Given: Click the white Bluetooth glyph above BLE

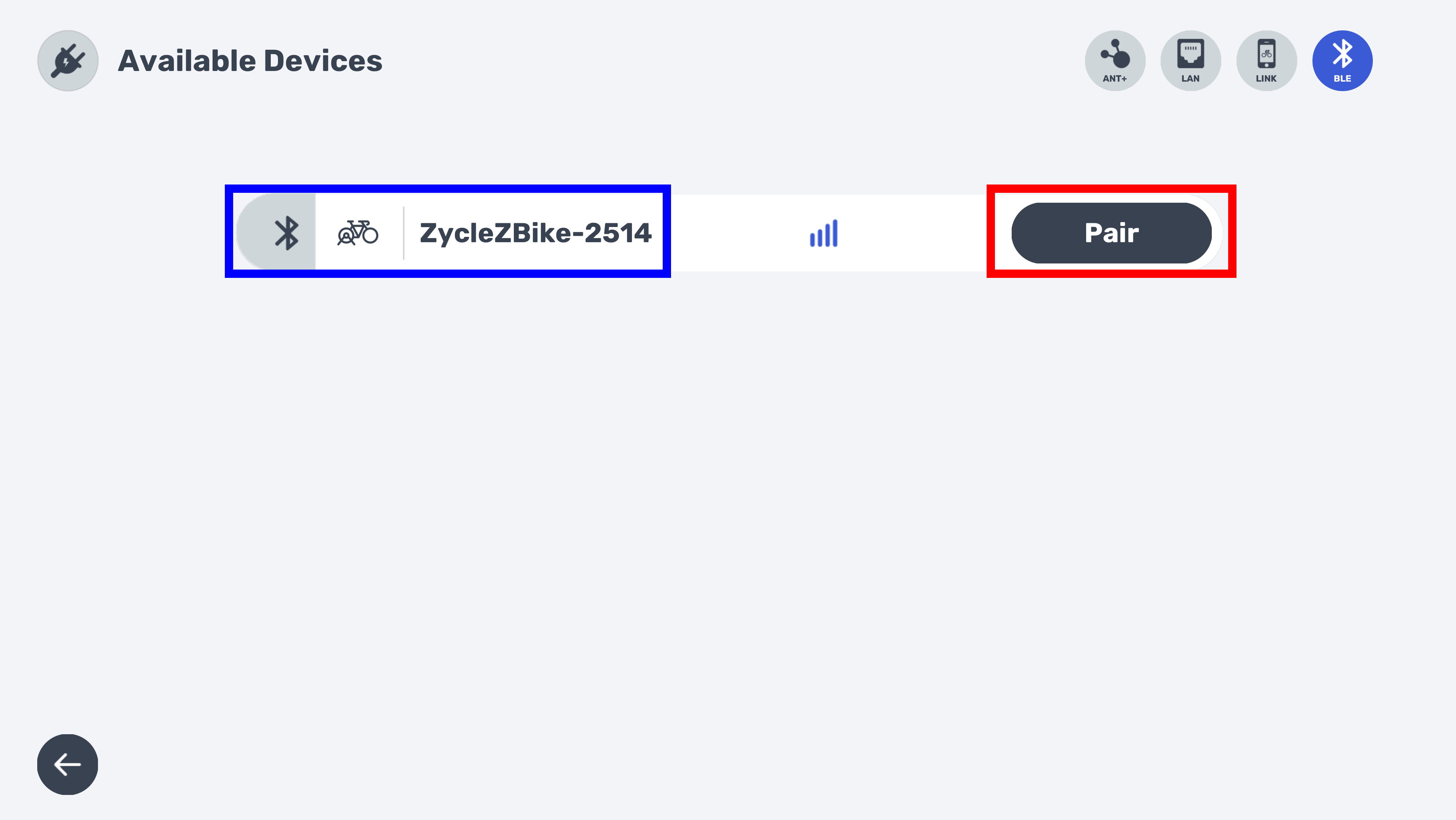Looking at the screenshot, I should [1342, 53].
